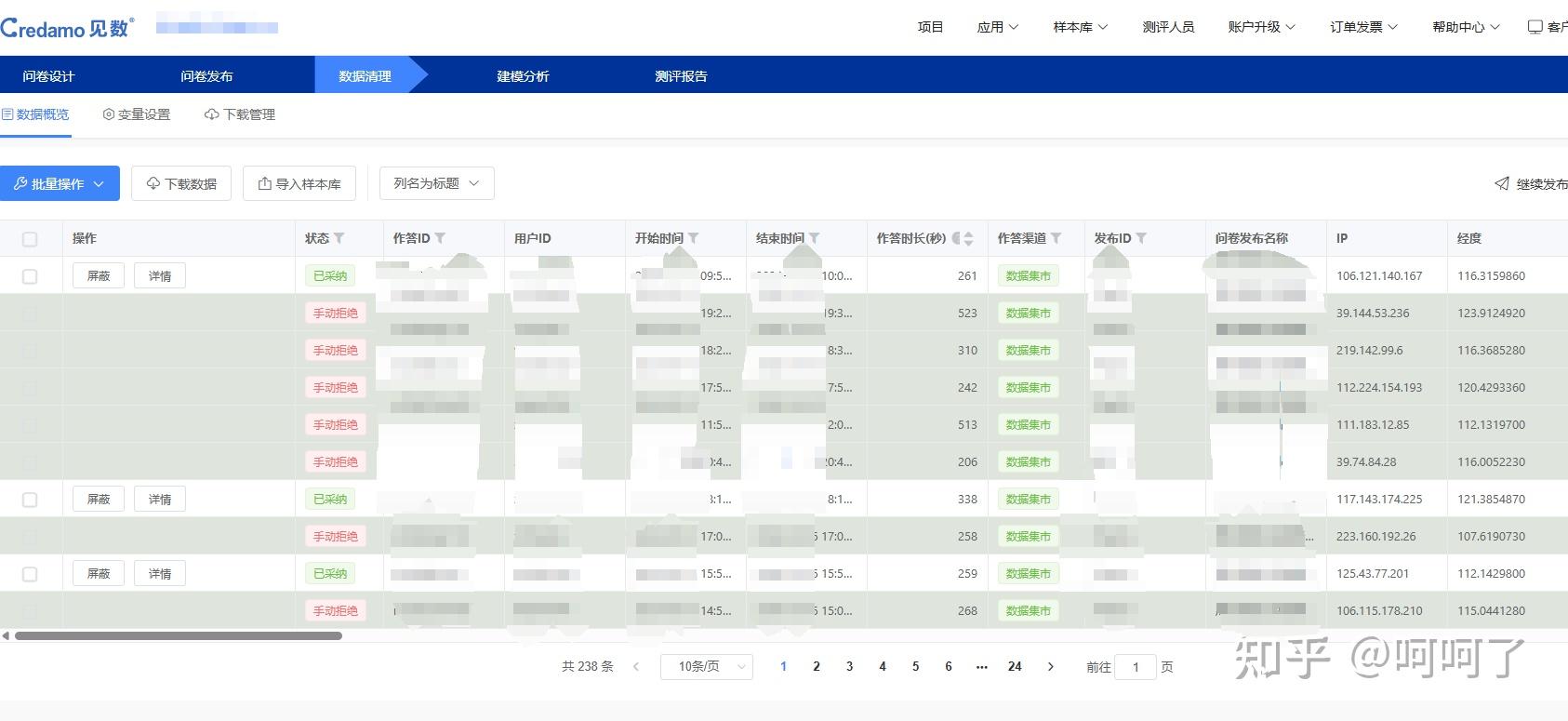Image resolution: width=1568 pixels, height=721 pixels.
Task: Click the 作答时长 value 206
Action: click(967, 462)
